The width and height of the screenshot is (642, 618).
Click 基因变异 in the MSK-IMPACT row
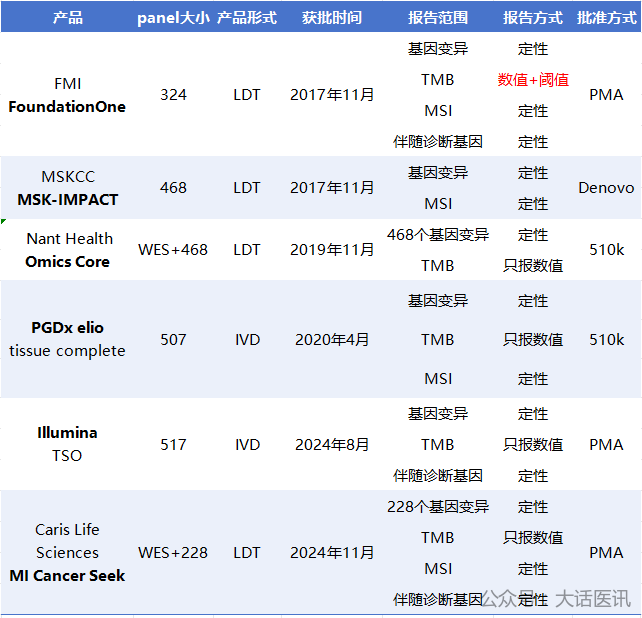pos(438,172)
